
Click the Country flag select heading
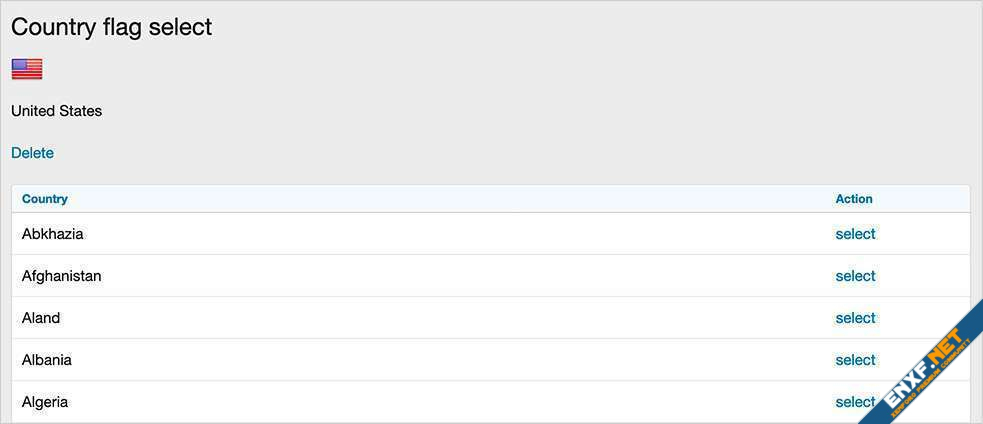pos(111,27)
